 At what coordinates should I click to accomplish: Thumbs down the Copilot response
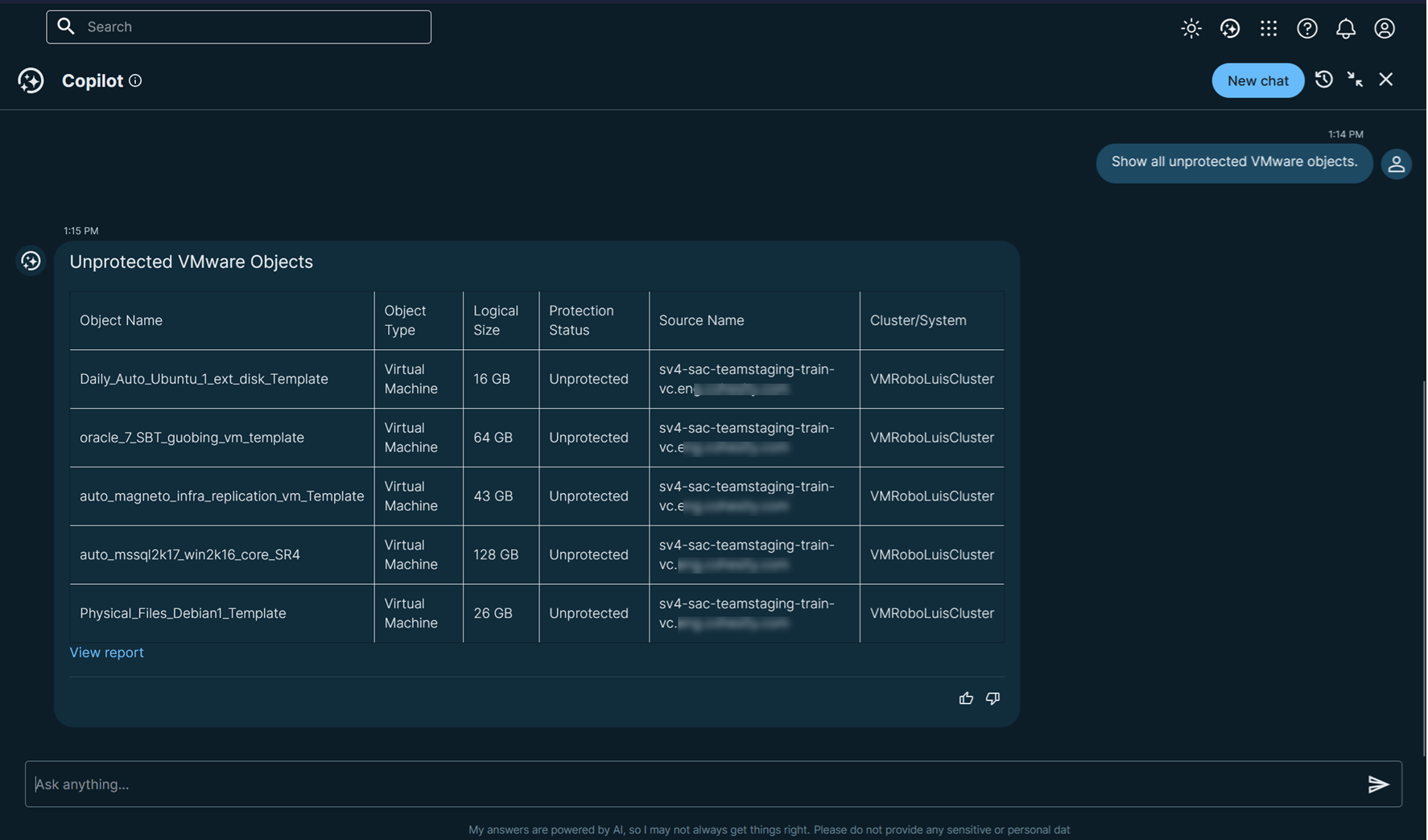(993, 698)
